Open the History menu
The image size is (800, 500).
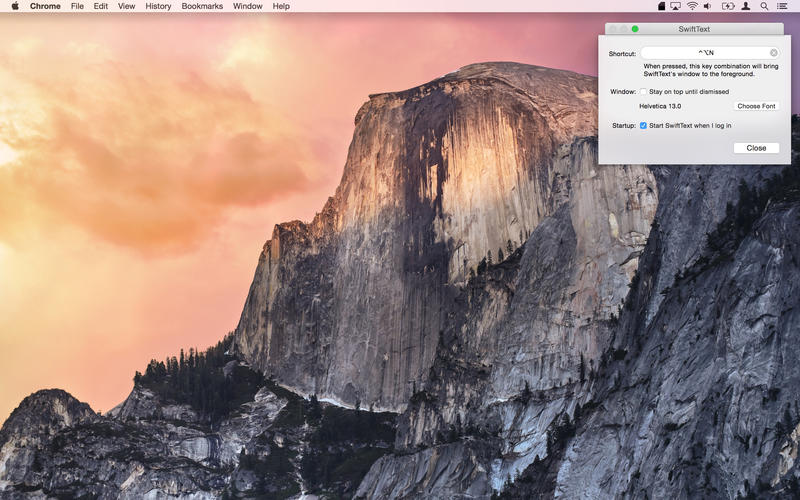158,6
